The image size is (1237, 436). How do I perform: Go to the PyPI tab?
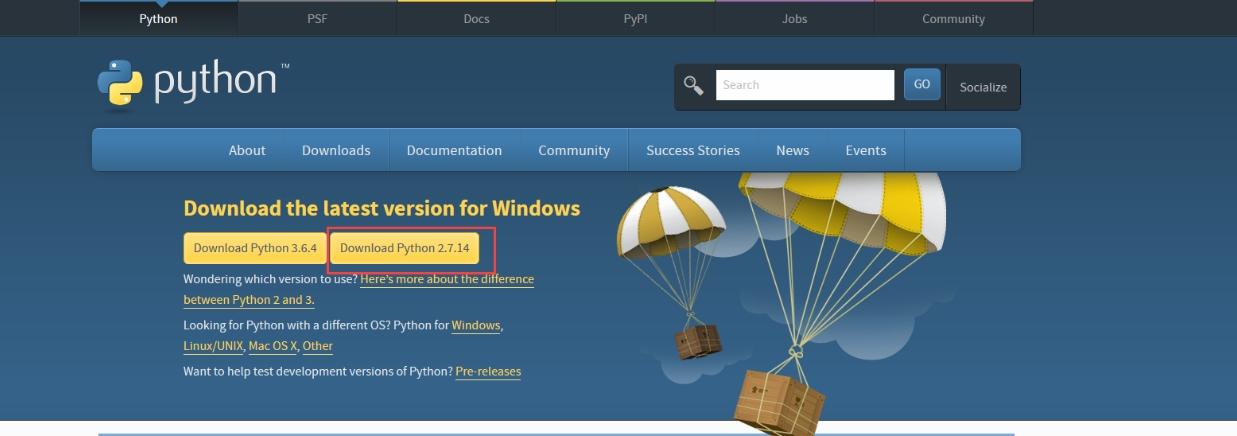pyautogui.click(x=636, y=19)
